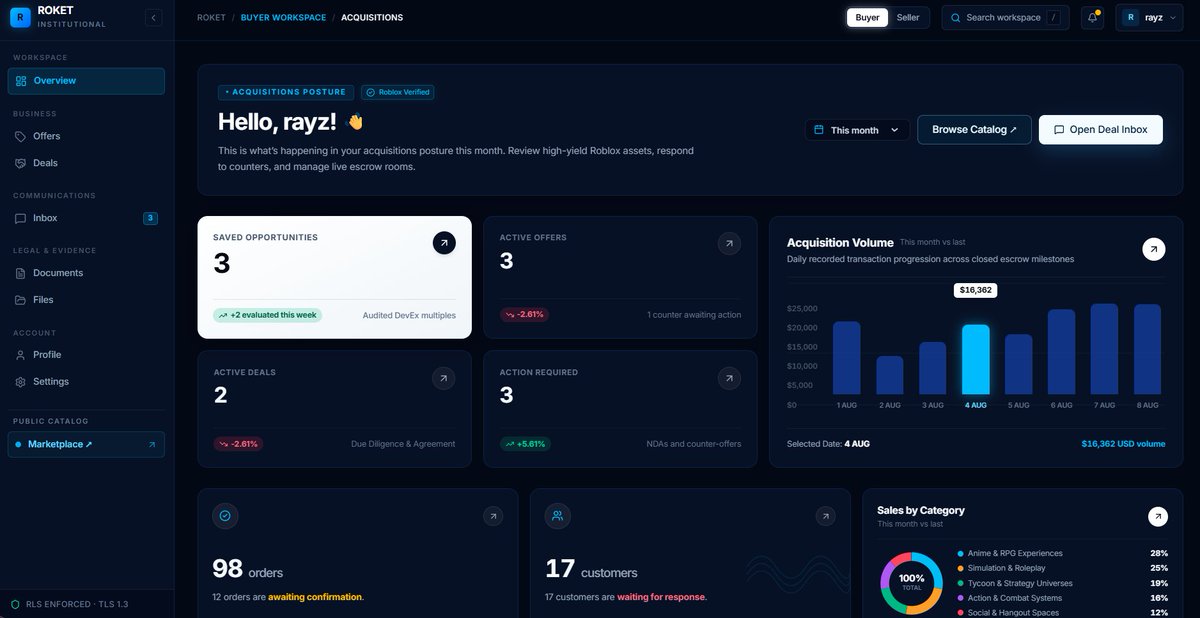The width and height of the screenshot is (1200, 618).
Task: Open the Action Required arrow icon
Action: [730, 378]
